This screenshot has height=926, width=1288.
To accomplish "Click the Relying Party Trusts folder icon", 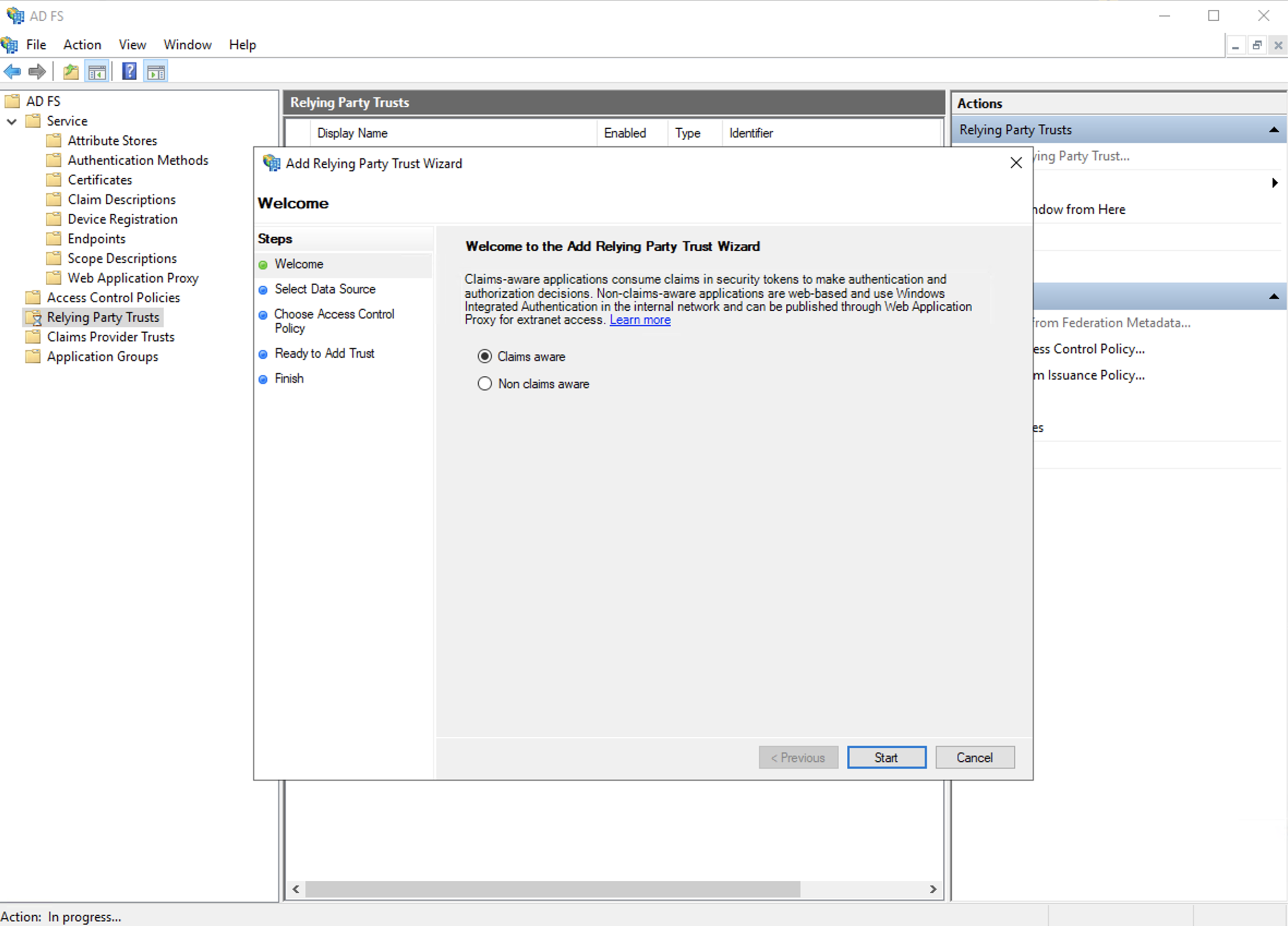I will (33, 317).
